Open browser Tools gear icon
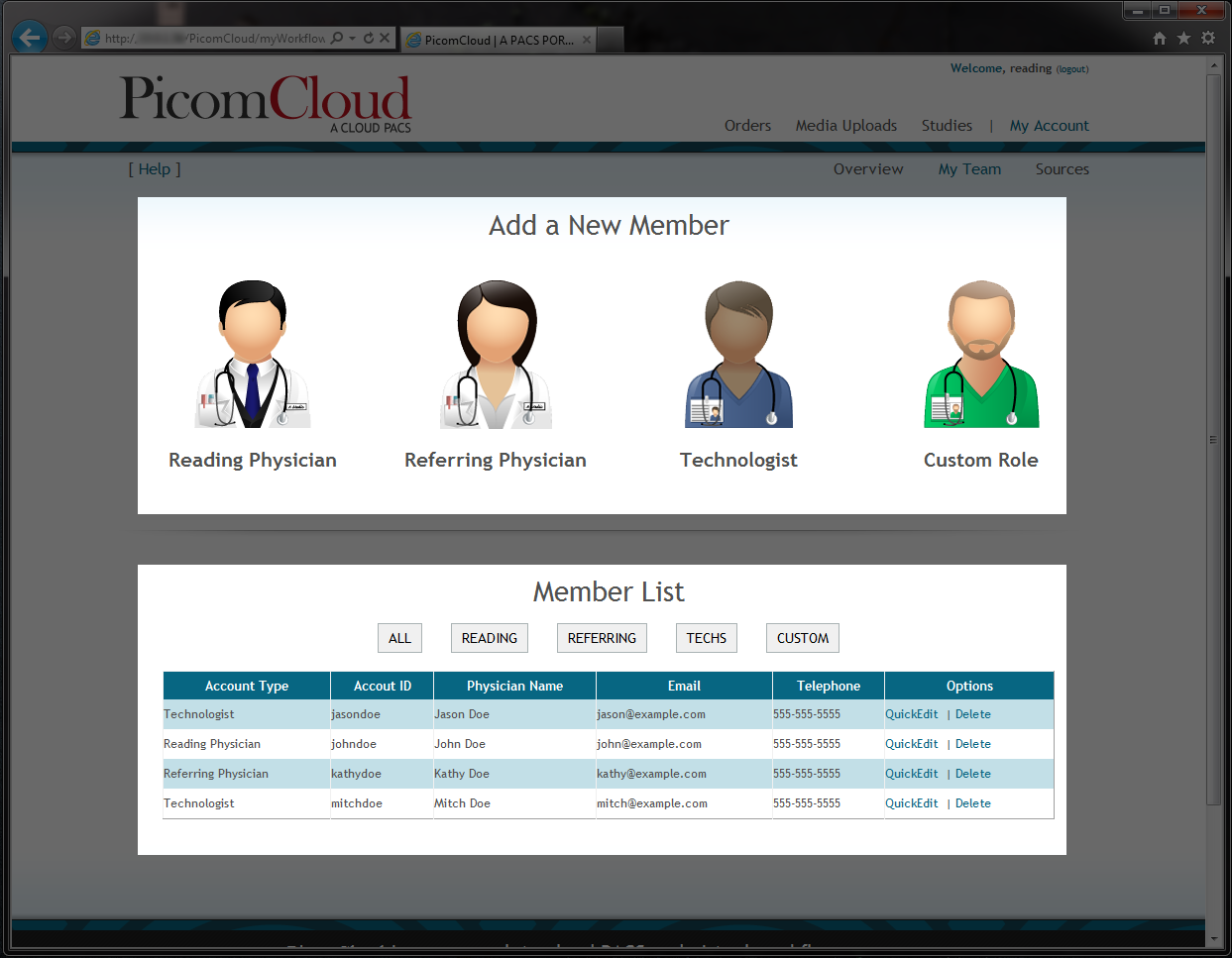 click(1207, 39)
